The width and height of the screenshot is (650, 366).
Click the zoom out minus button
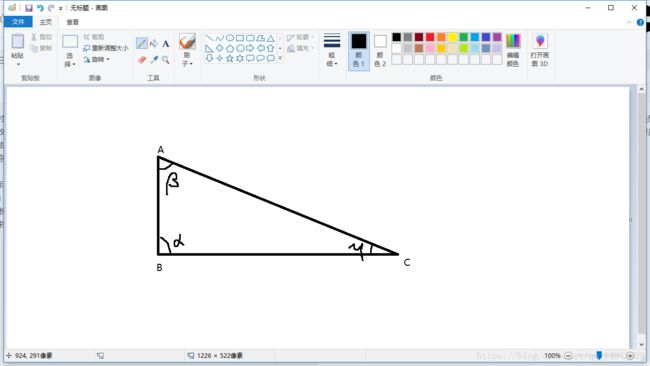click(568, 356)
